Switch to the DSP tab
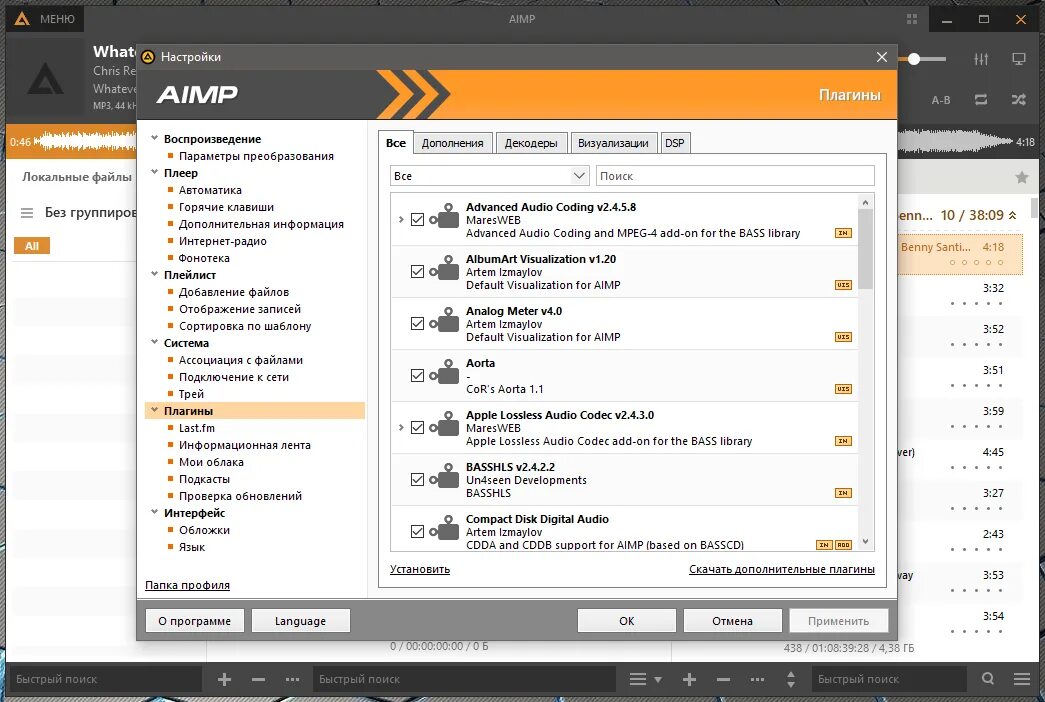The width and height of the screenshot is (1045, 702). (x=674, y=143)
